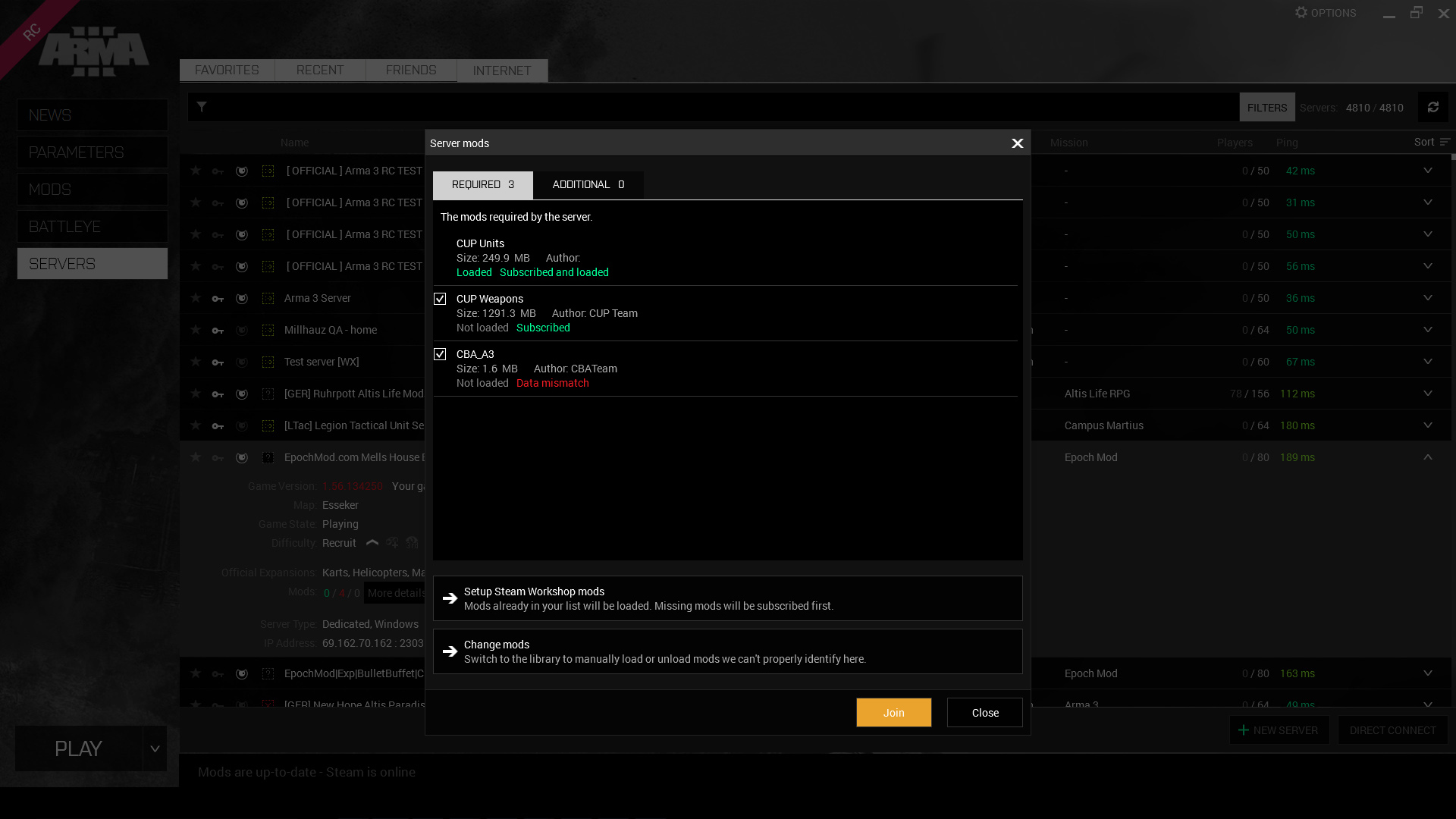The width and height of the screenshot is (1456, 819).
Task: Open the Recent servers tab
Action: [x=320, y=70]
